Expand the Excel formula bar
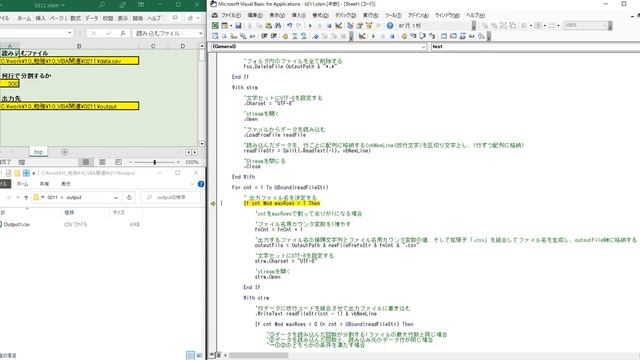This screenshot has width=640, height=360. [x=200, y=33]
